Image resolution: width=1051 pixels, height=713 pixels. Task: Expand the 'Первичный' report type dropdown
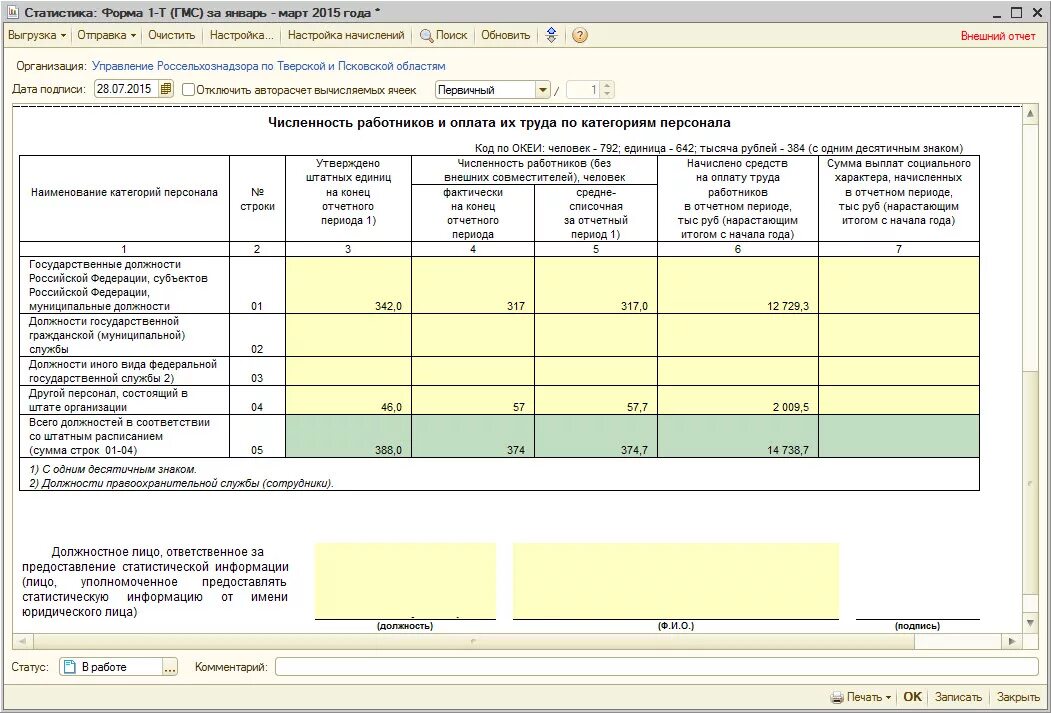tap(542, 90)
